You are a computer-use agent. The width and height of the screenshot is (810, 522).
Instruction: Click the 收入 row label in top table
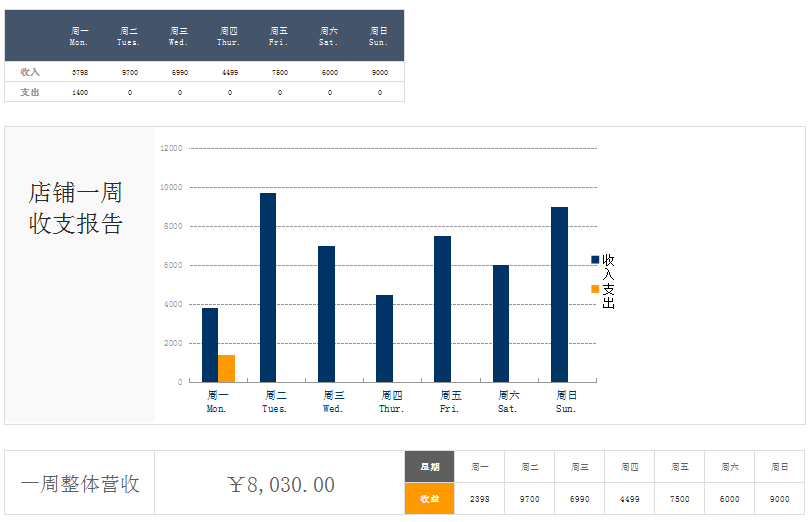click(x=30, y=72)
